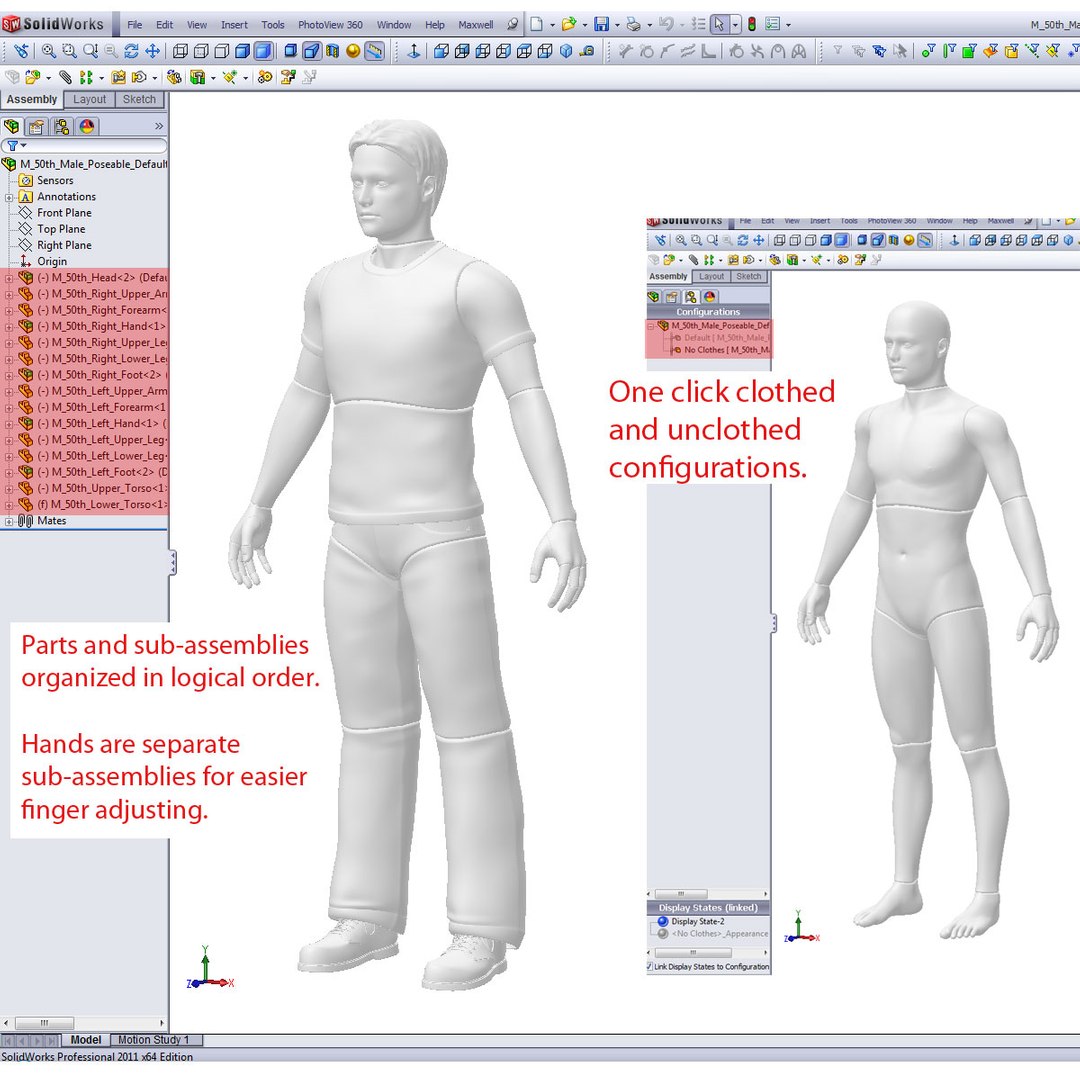Select the Model tab at the bottom

coord(85,1039)
